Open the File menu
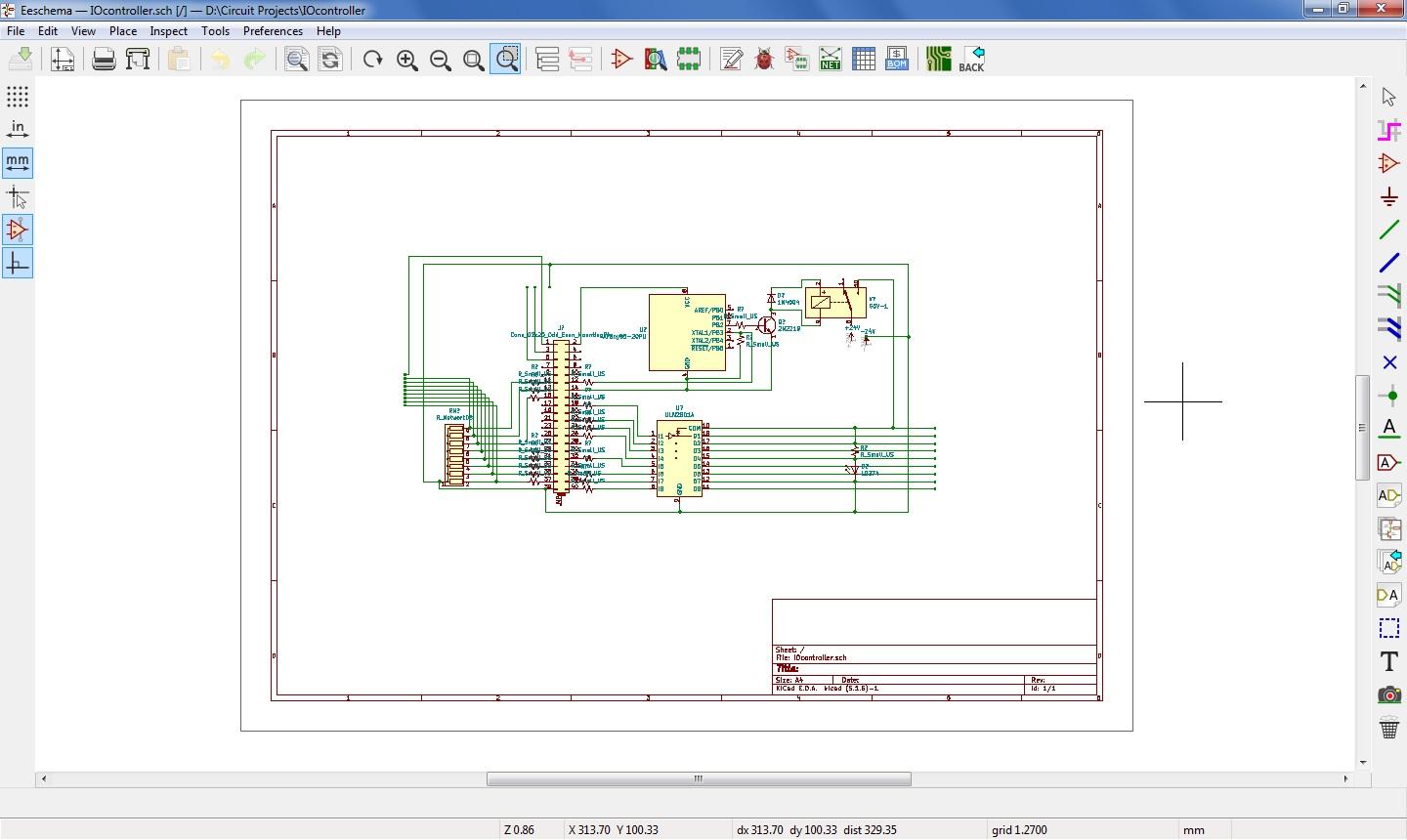The height and width of the screenshot is (840, 1407). point(16,30)
